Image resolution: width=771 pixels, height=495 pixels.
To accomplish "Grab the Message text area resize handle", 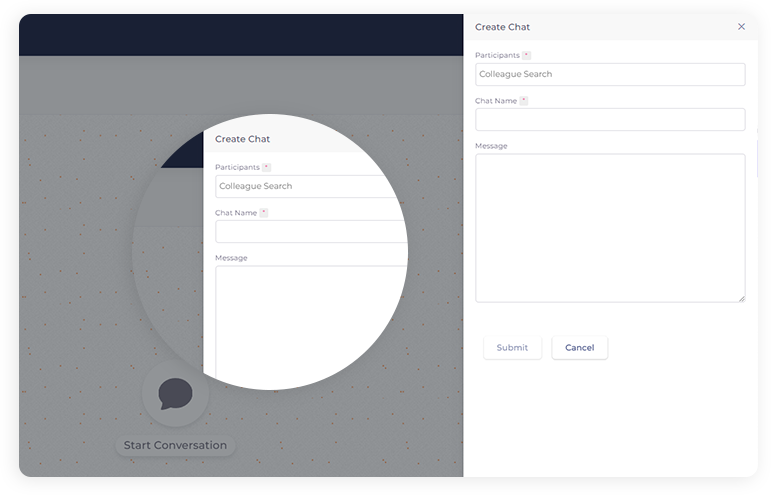I will [x=741, y=298].
